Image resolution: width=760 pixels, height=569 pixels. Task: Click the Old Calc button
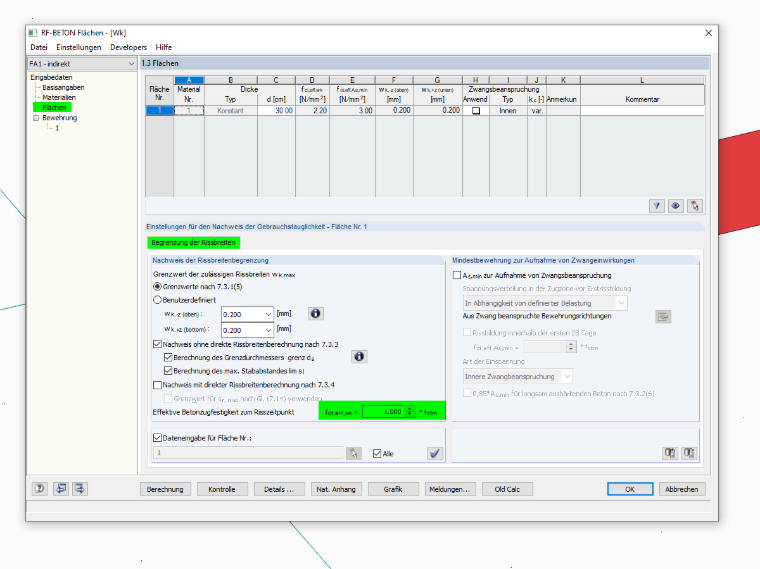click(x=507, y=489)
